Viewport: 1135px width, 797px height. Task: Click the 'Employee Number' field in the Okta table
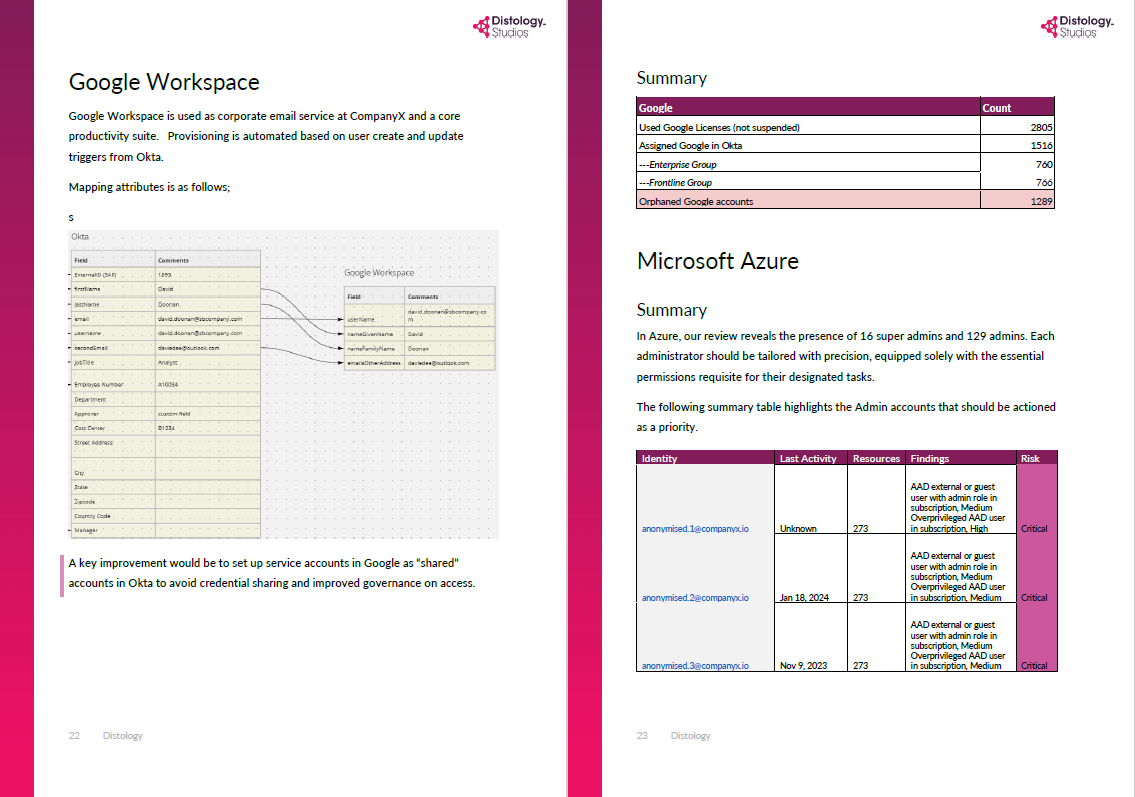(98, 384)
